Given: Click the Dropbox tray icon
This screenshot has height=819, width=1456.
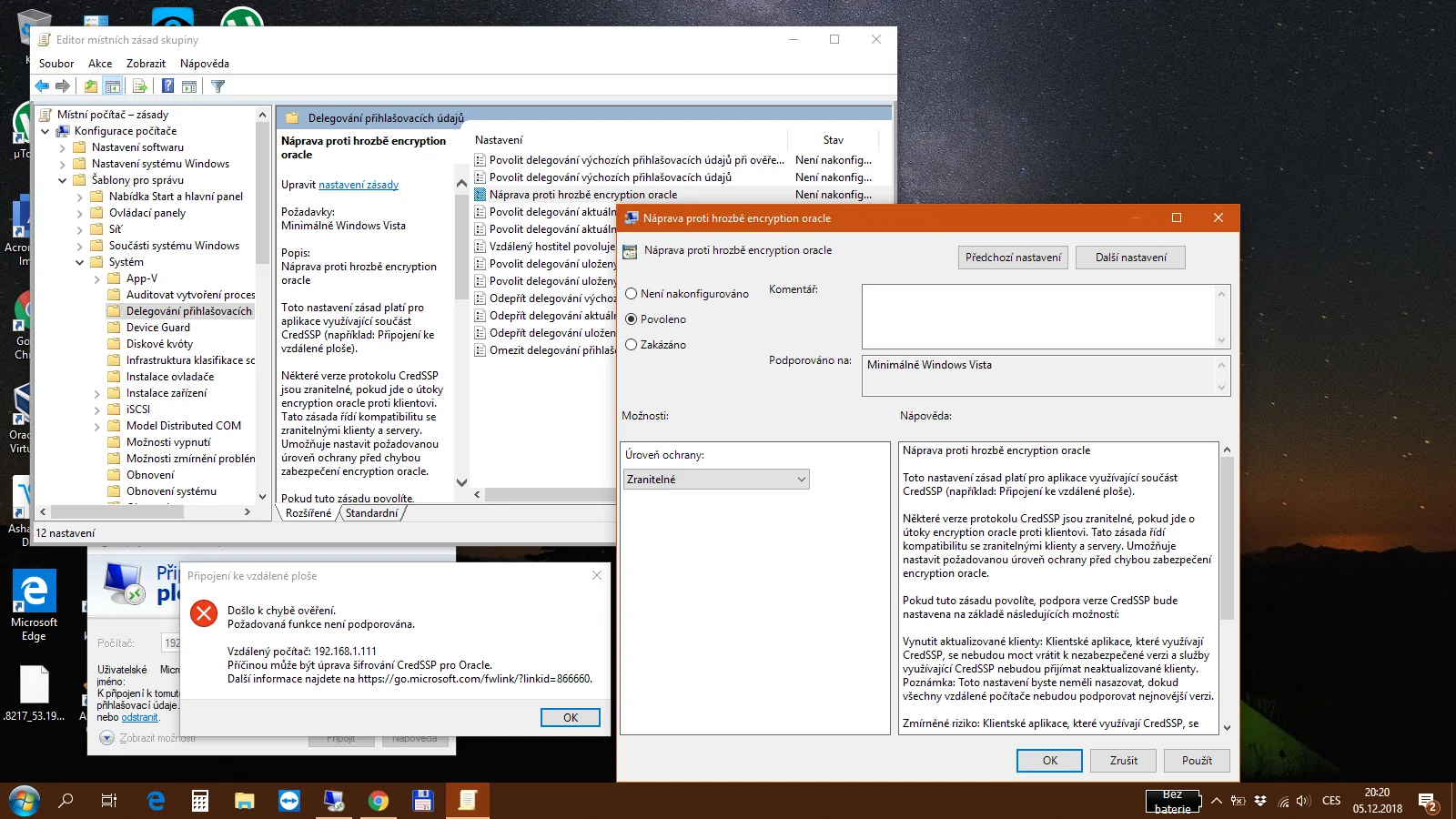Looking at the screenshot, I should [1260, 801].
